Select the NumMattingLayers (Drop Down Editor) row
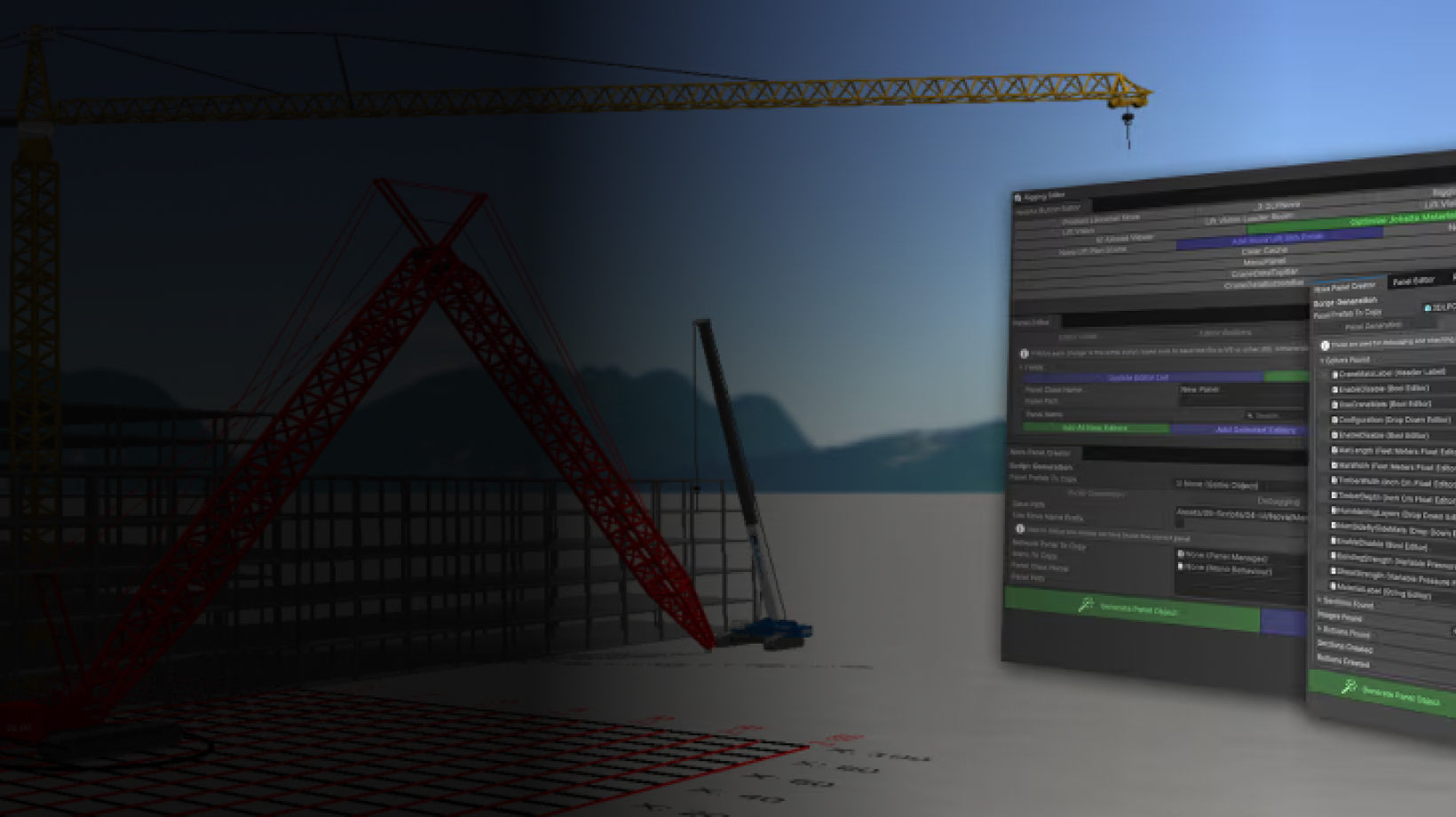Screen dimensions: 1456x817 click(1392, 514)
